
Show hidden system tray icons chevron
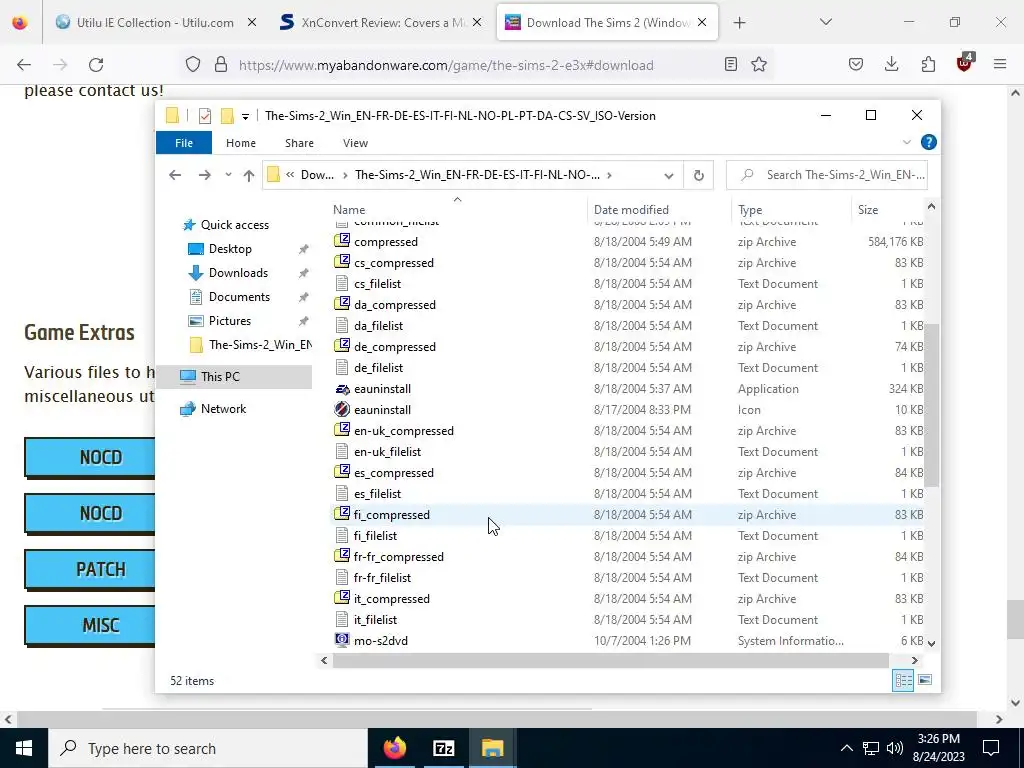coord(846,748)
